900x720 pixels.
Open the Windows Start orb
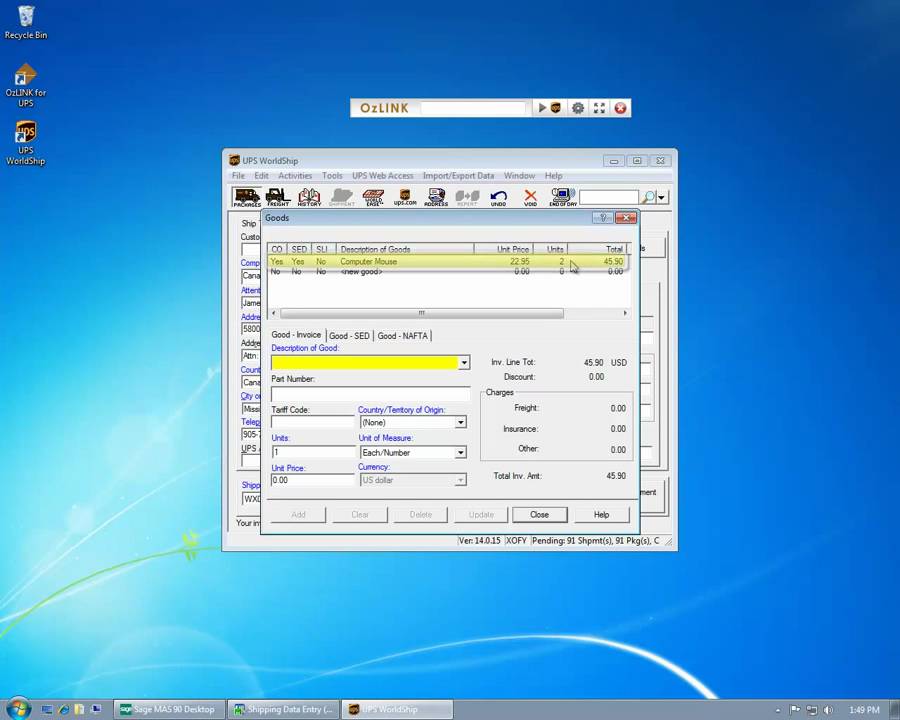click(18, 709)
